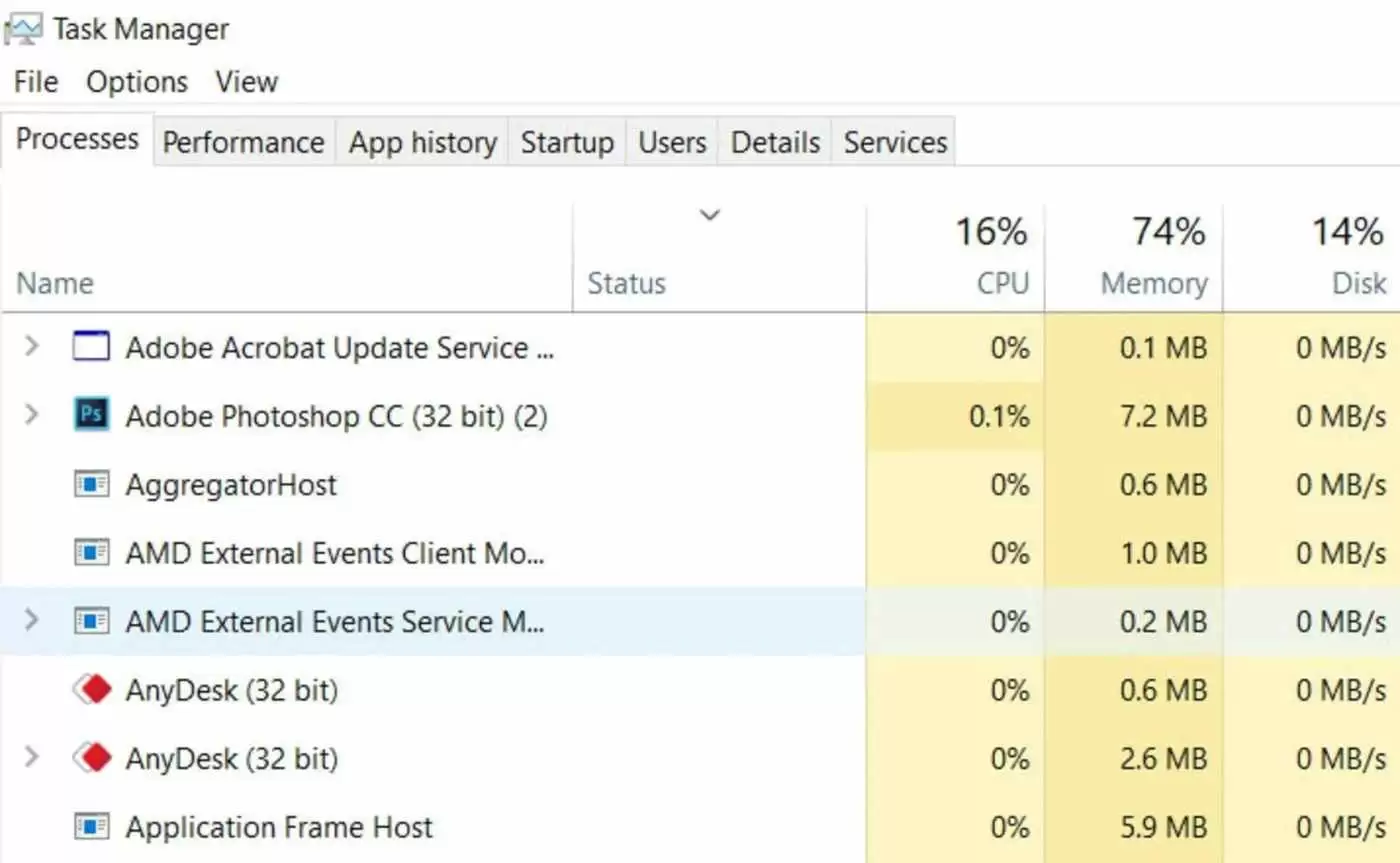Expand the Adobe Acrobat Update Service process
Viewport: 1400px width, 863px height.
point(32,347)
